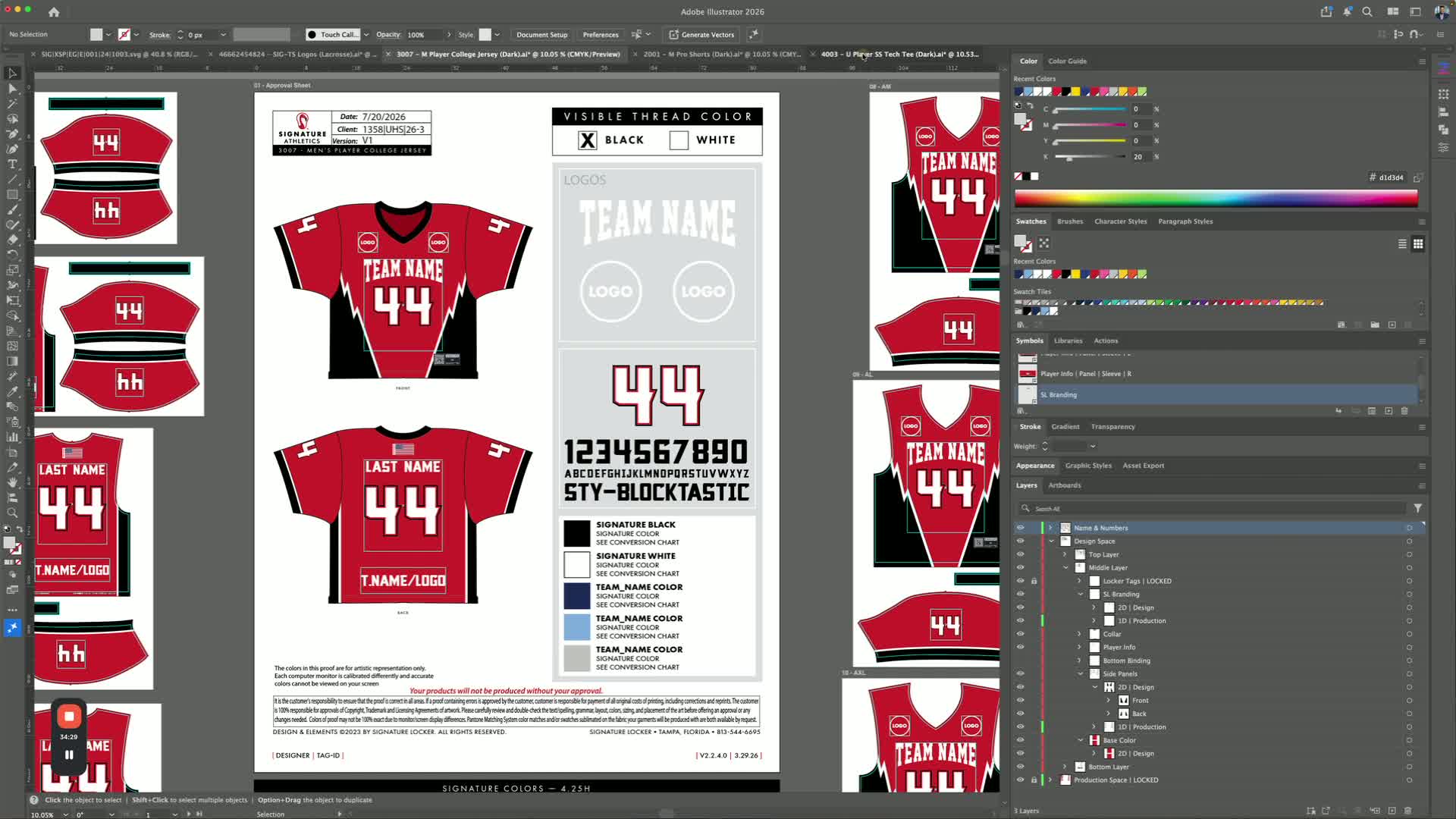Screen dimensions: 1456x819
Task: Select the Type tool
Action: [12, 165]
